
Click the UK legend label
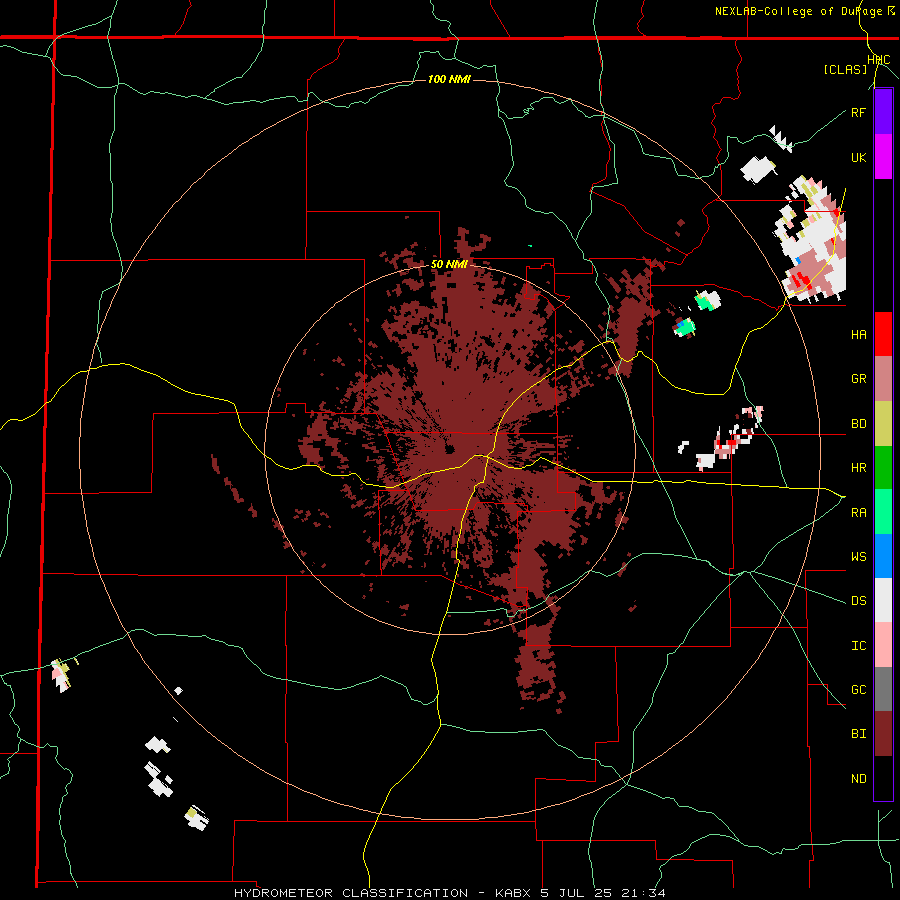tap(858, 157)
